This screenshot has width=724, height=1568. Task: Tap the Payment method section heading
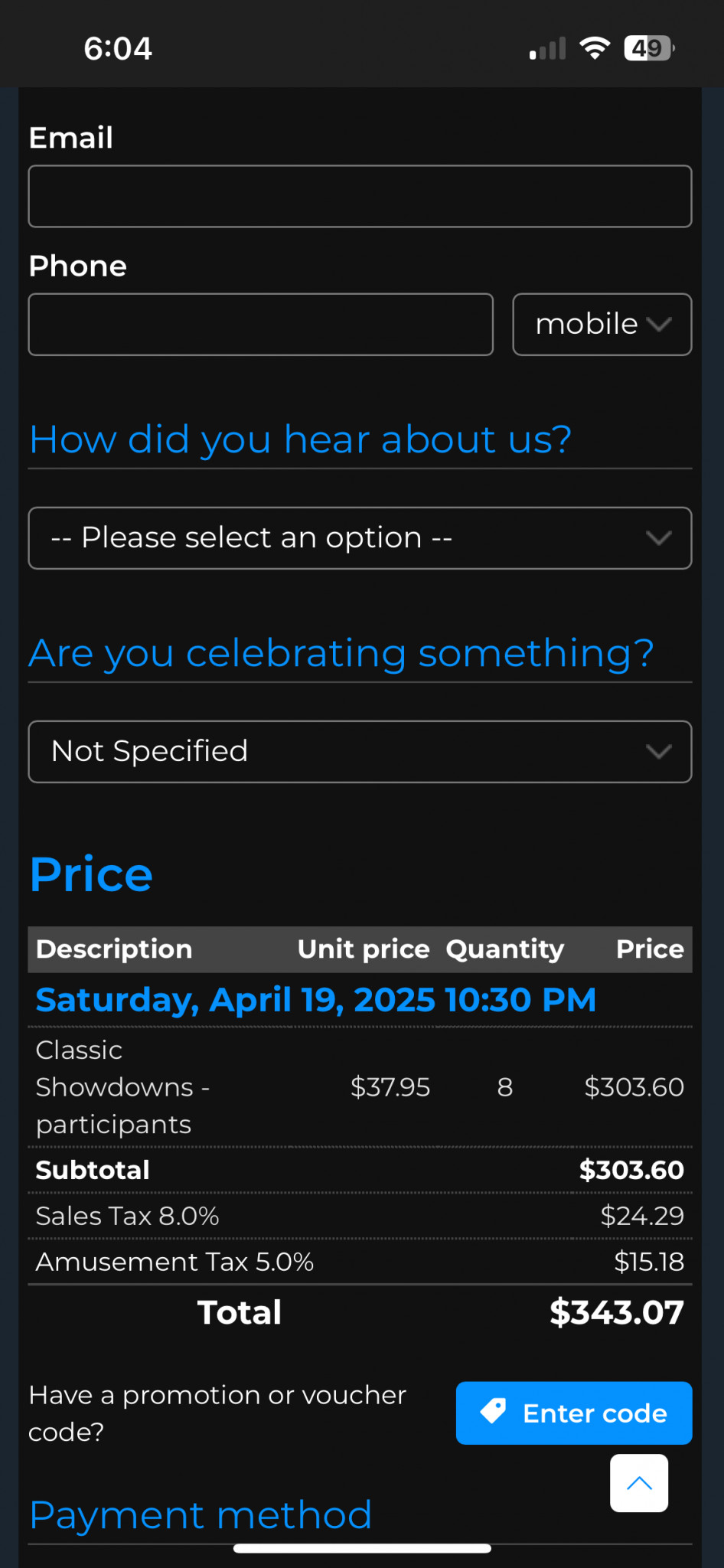pos(201,1515)
